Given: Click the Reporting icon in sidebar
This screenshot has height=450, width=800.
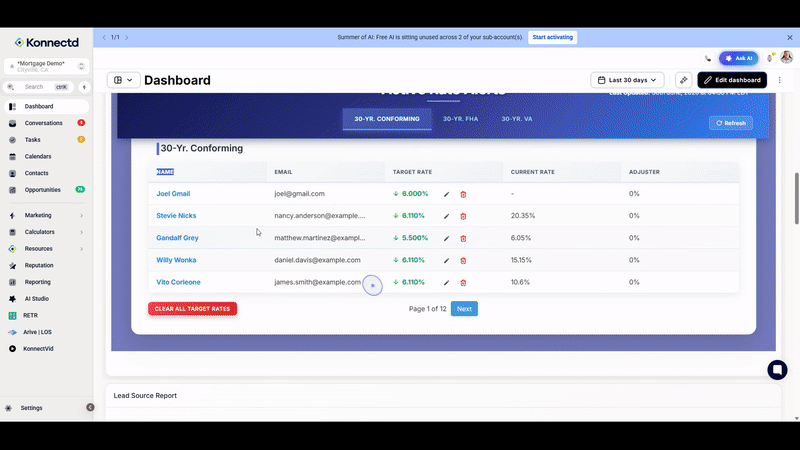Looking at the screenshot, I should click(13, 282).
